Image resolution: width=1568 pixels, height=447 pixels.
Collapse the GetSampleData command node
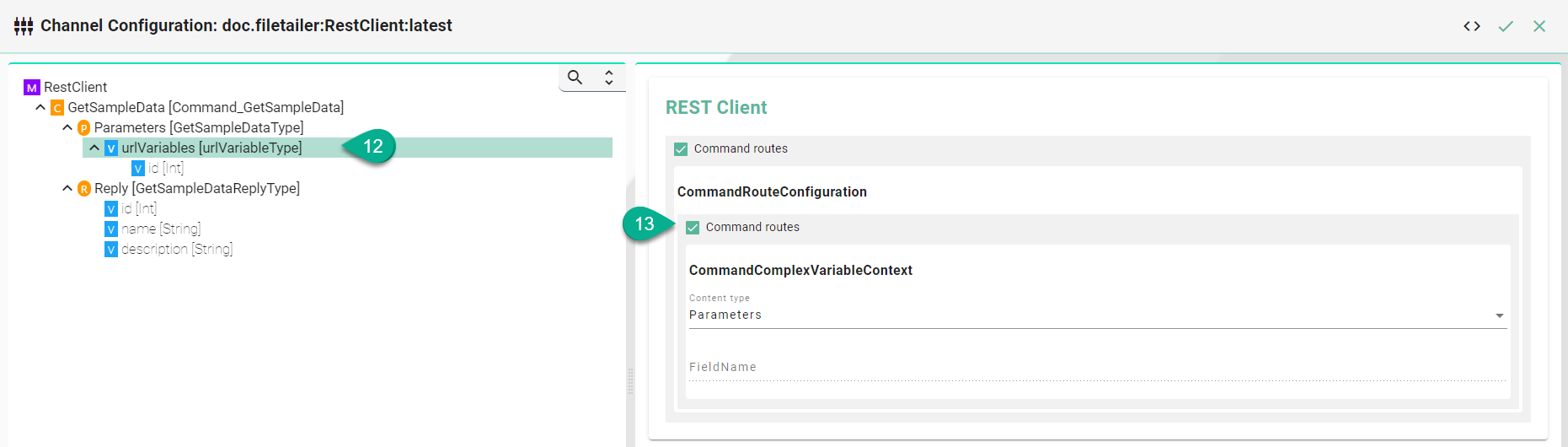[x=40, y=108]
